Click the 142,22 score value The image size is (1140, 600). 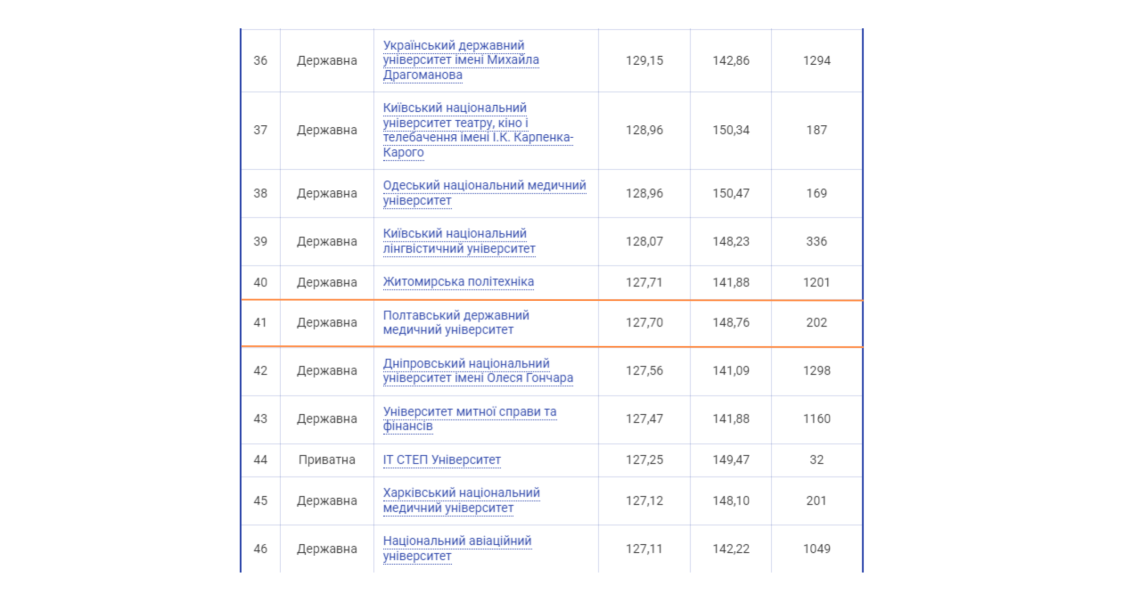click(731, 549)
